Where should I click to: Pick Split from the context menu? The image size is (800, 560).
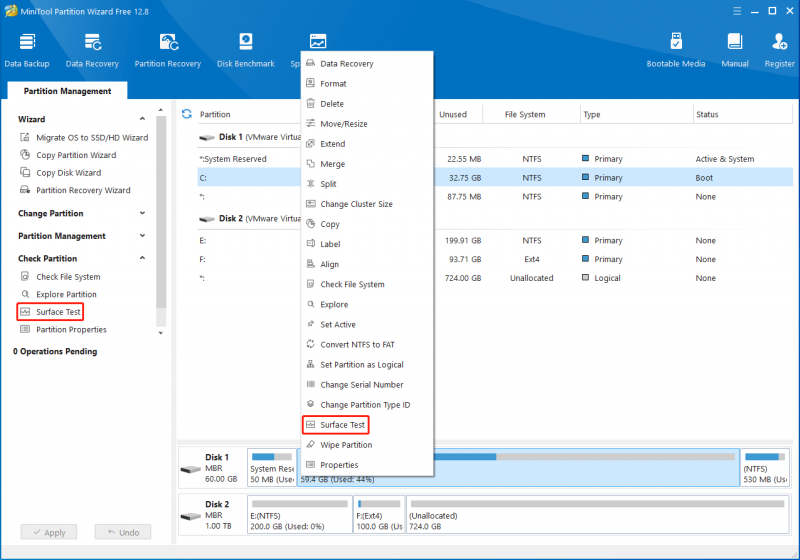click(367, 184)
